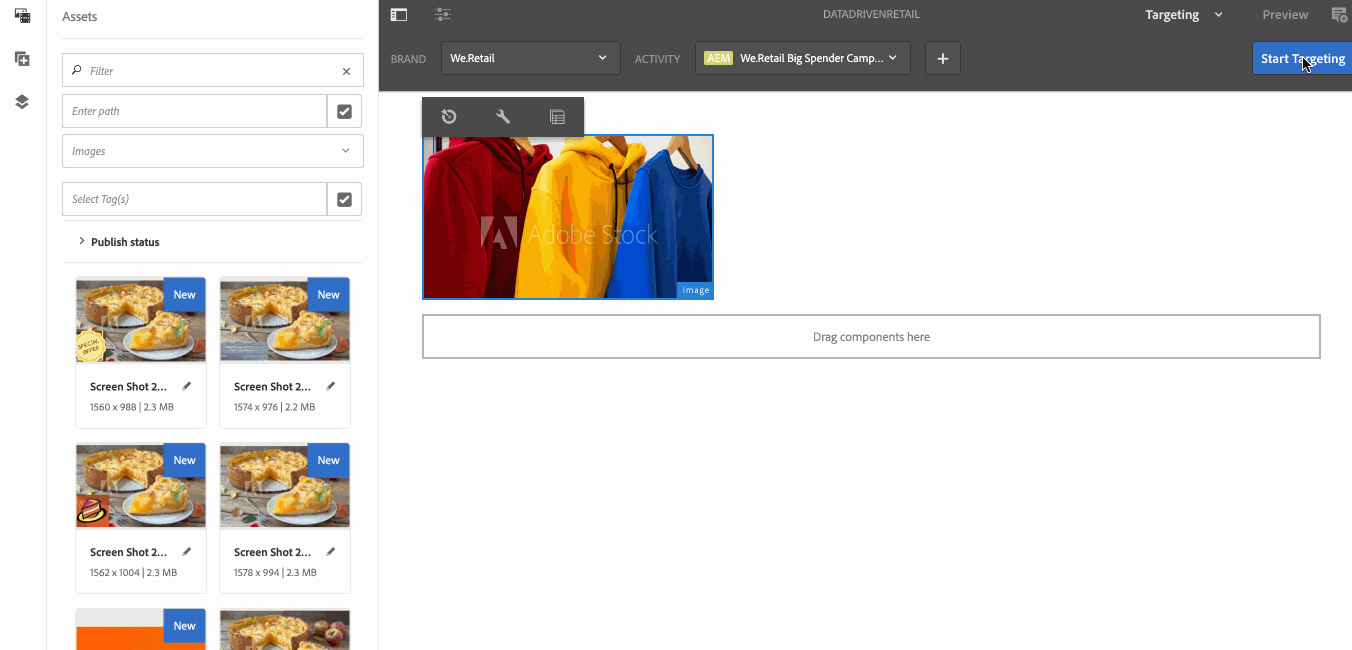Click the orange asset thumbnail
This screenshot has height=650, width=1352.
[x=141, y=629]
